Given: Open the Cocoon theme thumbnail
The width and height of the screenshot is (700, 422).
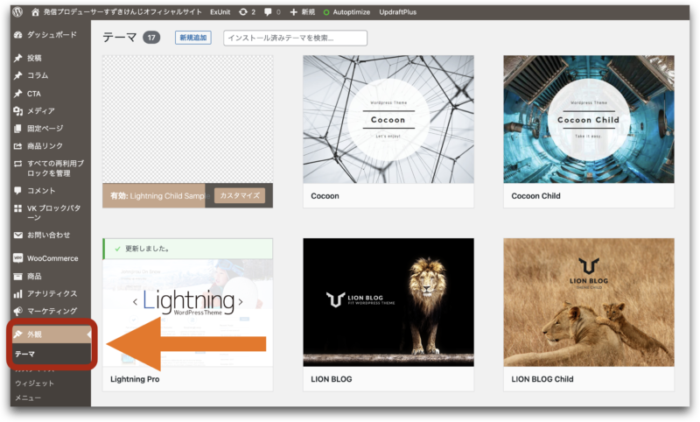Looking at the screenshot, I should 388,119.
